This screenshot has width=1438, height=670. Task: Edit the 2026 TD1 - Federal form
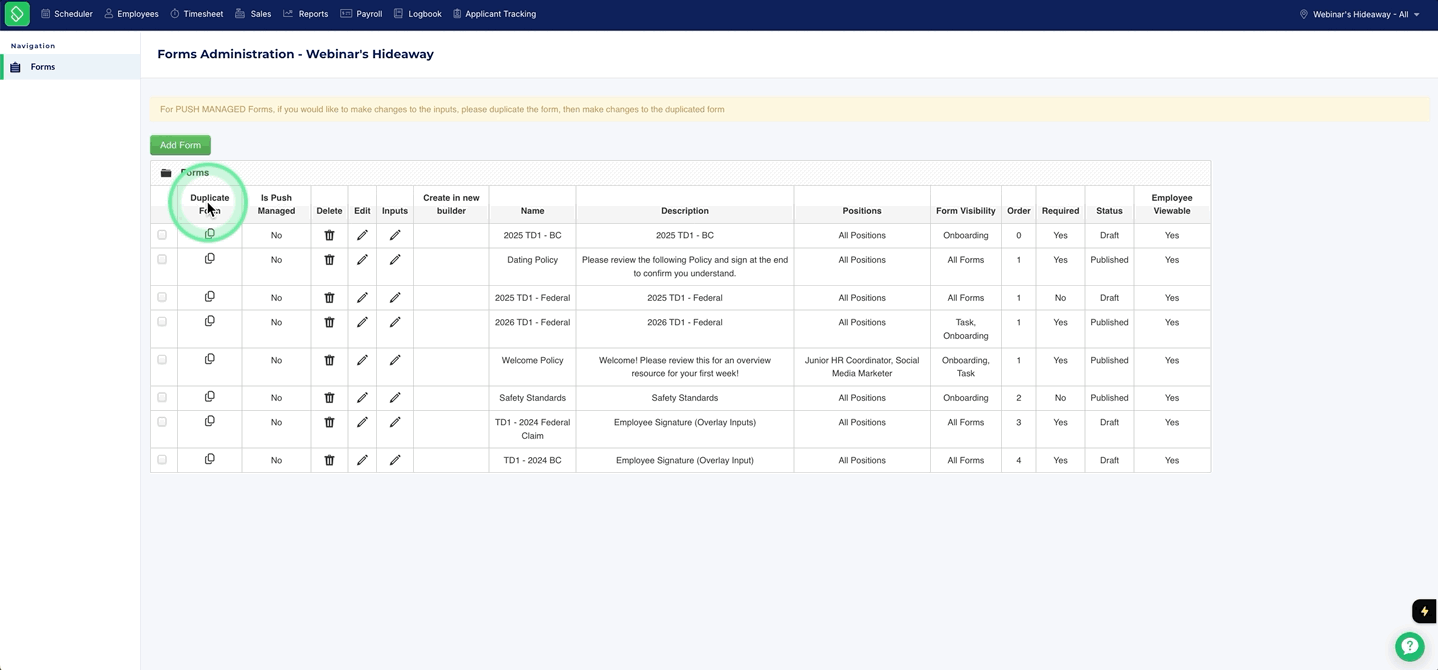coord(362,322)
